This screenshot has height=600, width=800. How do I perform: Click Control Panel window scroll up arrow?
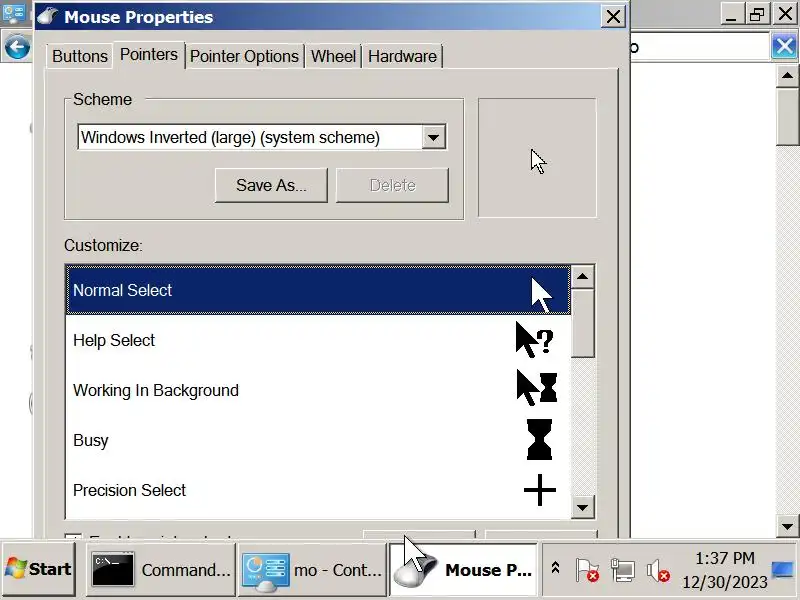click(x=787, y=76)
